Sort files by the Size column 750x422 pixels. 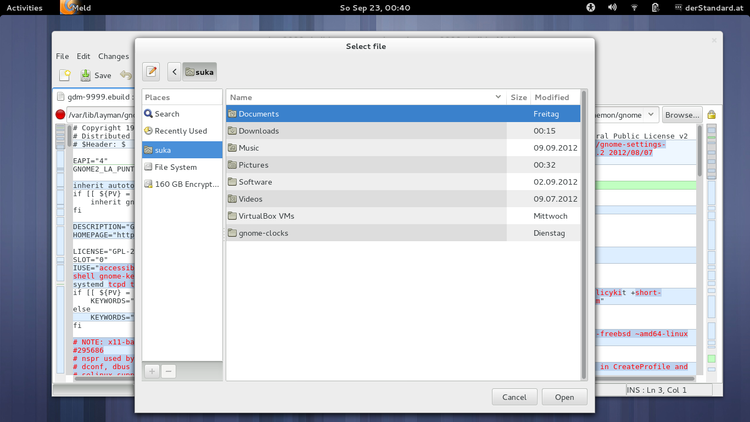(x=518, y=97)
